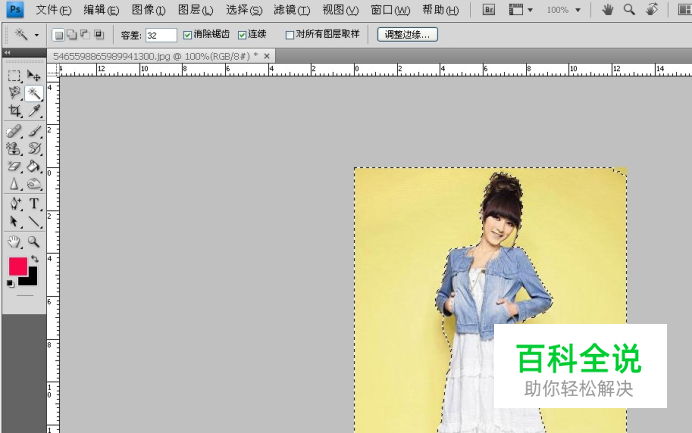Launch Bridge from the top bar
The height and width of the screenshot is (433, 692).
pyautogui.click(x=489, y=10)
